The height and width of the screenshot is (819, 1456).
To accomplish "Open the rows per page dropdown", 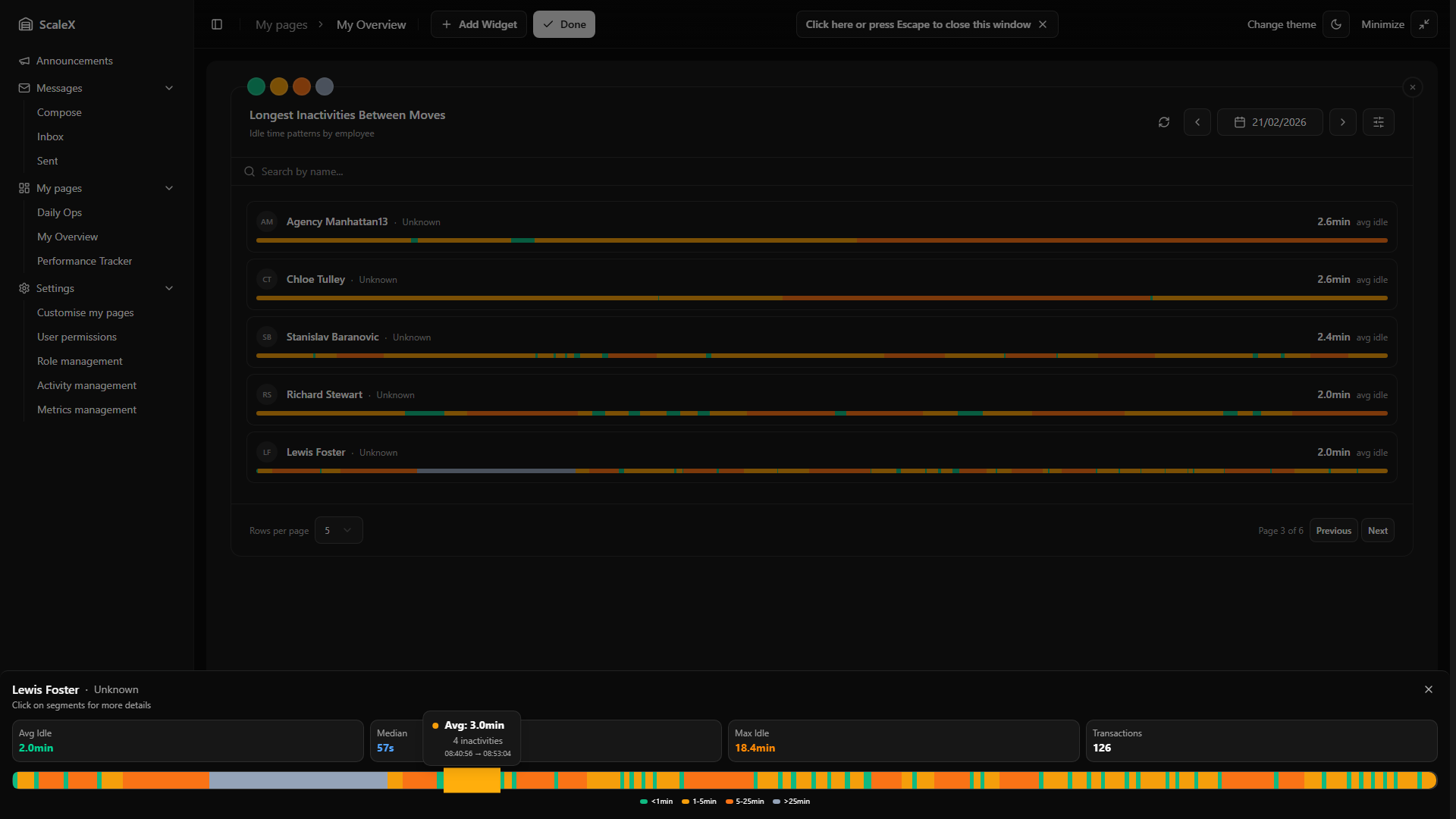I will click(338, 530).
